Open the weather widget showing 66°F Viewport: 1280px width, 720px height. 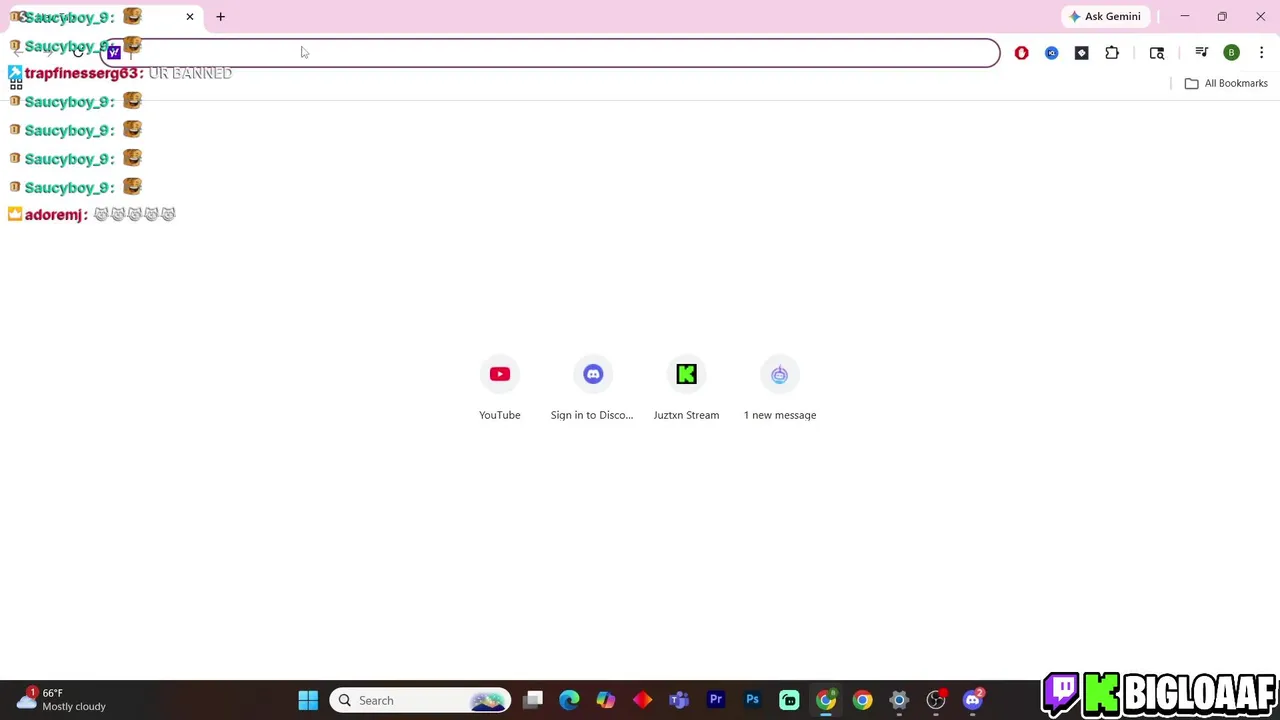[62, 699]
